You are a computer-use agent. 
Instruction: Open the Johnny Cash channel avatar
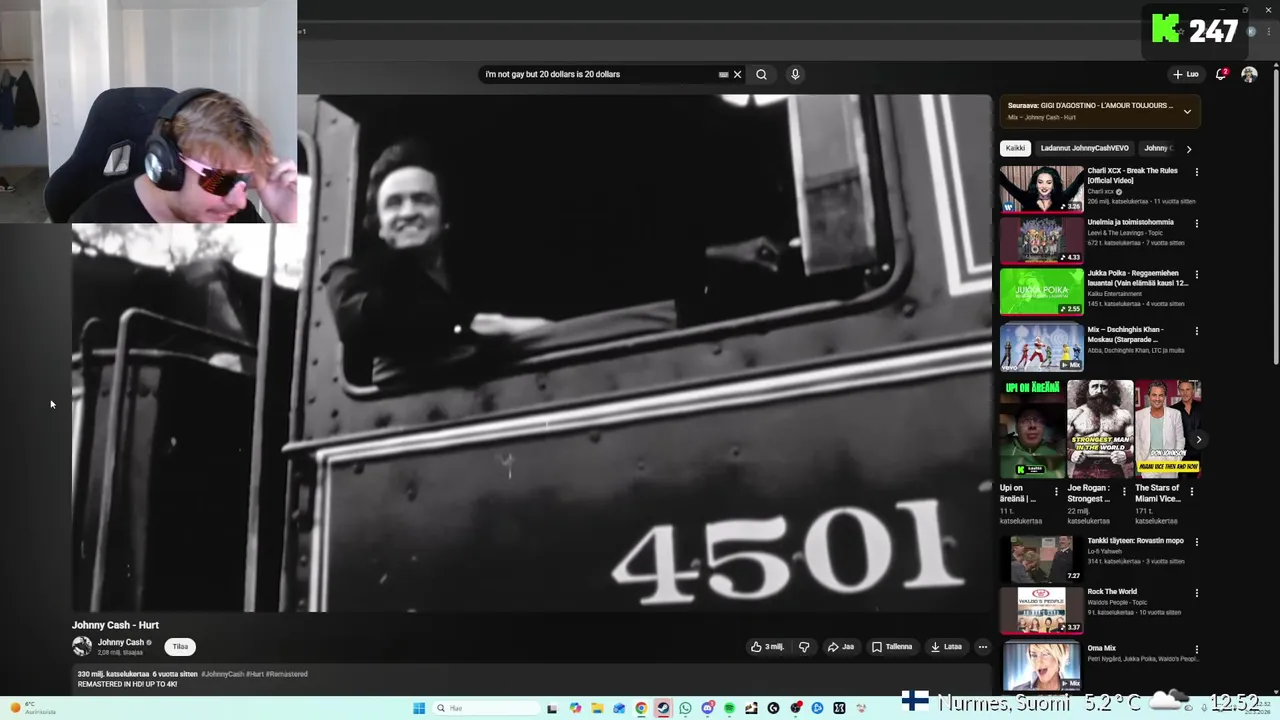(82, 646)
